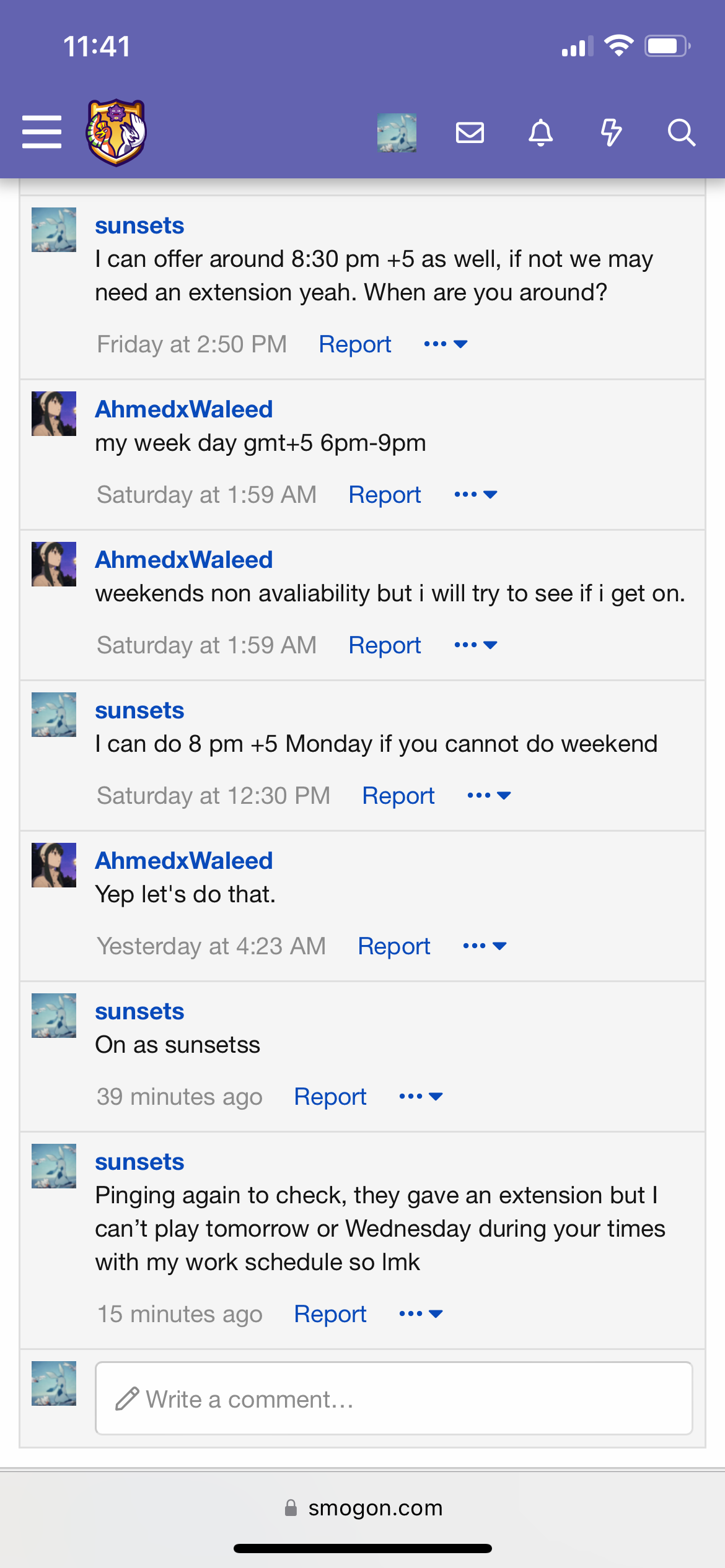Expand options on 15 minutes ago comment
725x1568 pixels.
point(421,1314)
